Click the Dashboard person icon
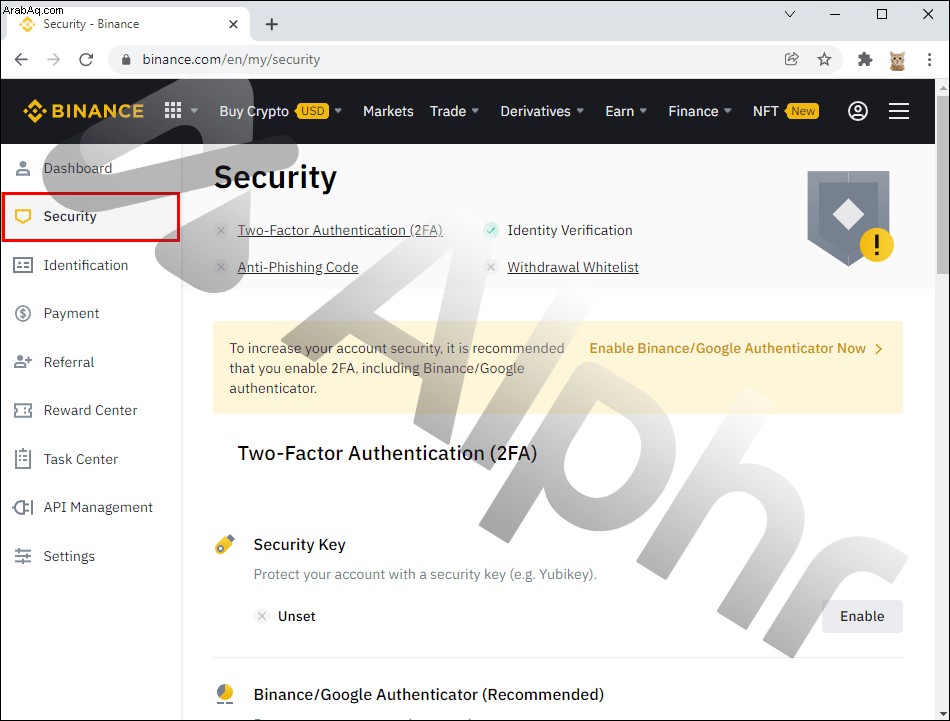The height and width of the screenshot is (721, 950). pyautogui.click(x=23, y=168)
